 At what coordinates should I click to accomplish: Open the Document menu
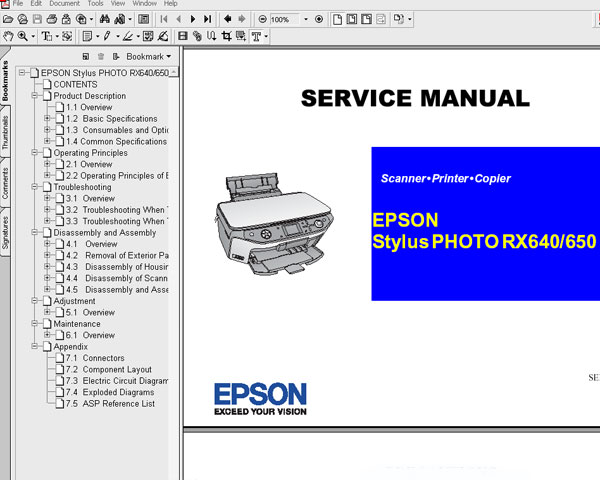[64, 3]
